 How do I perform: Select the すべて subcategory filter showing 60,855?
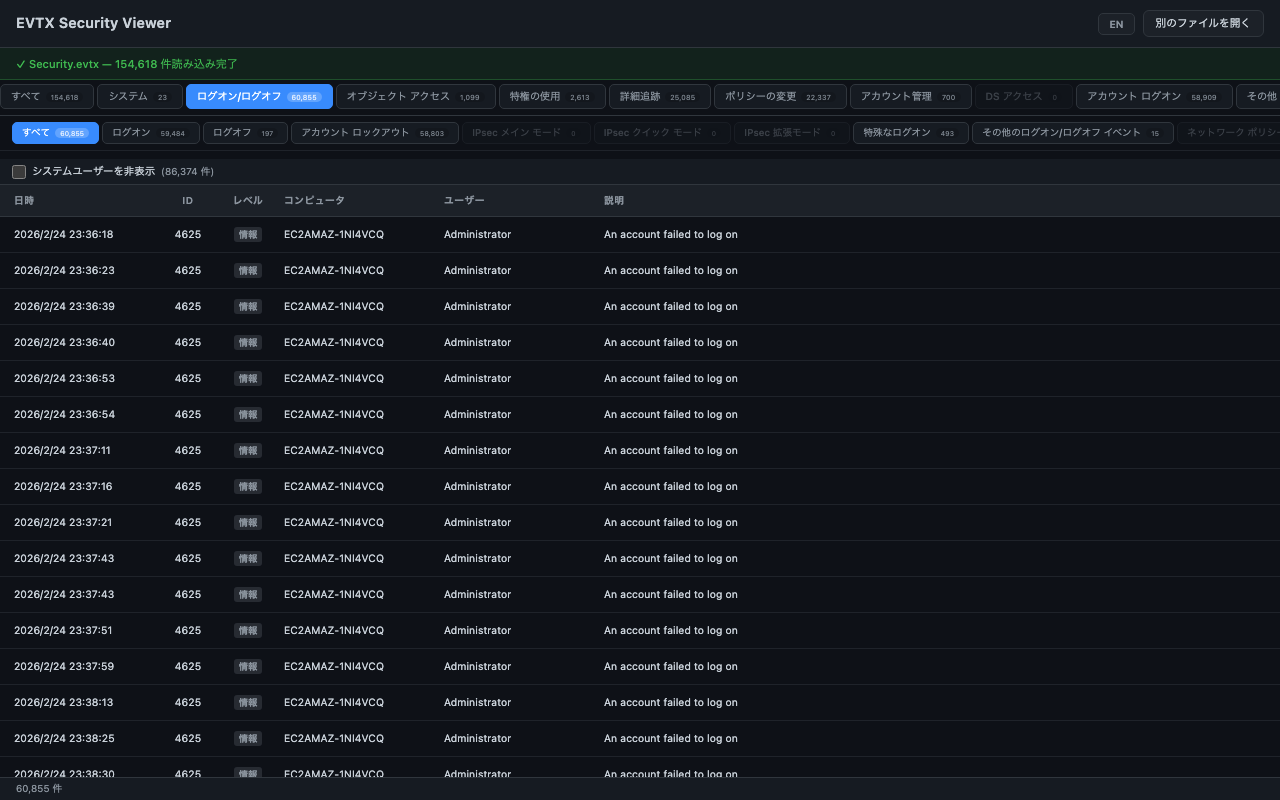[x=55, y=133]
